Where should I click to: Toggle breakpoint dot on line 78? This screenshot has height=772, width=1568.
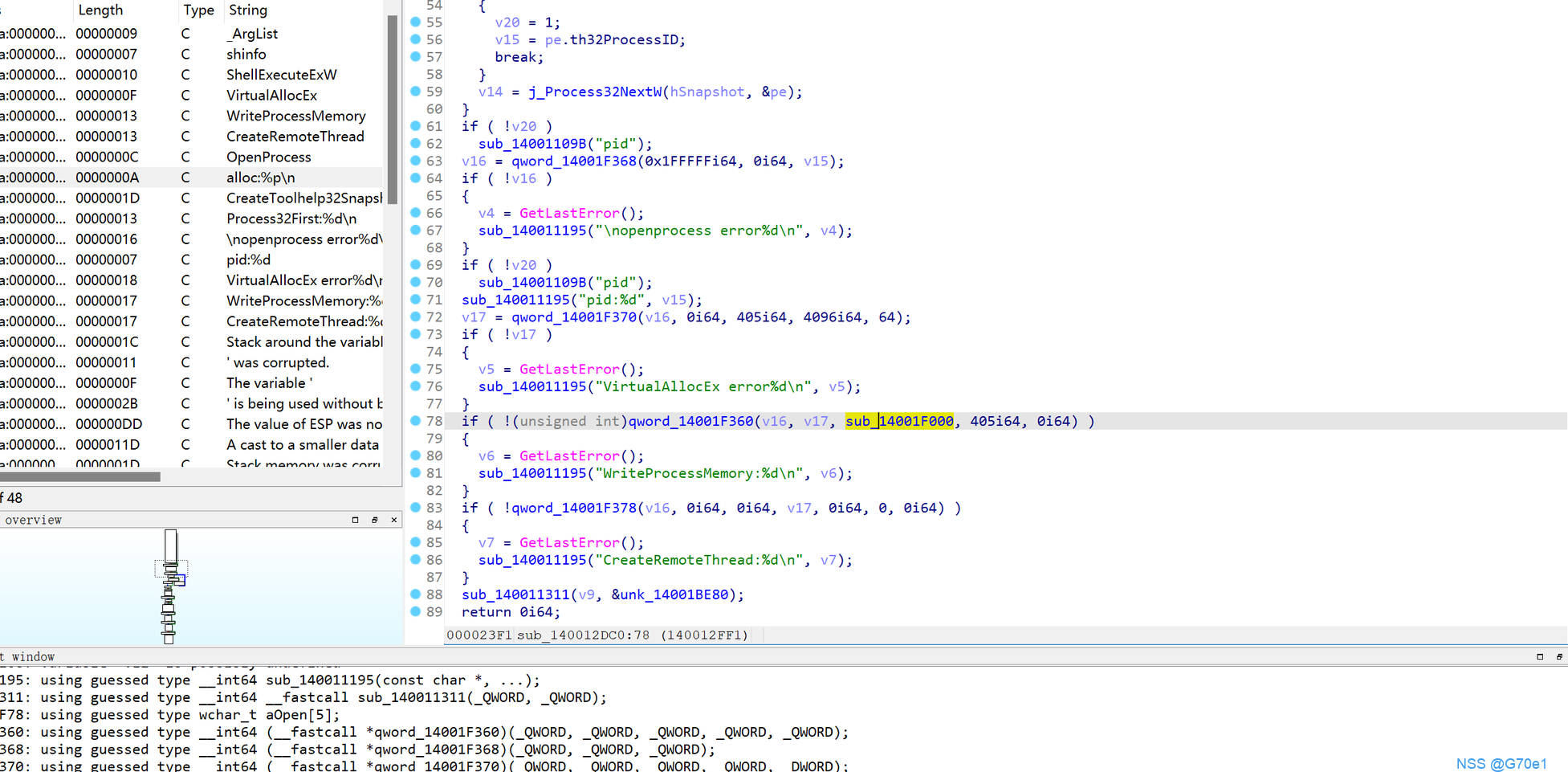416,421
